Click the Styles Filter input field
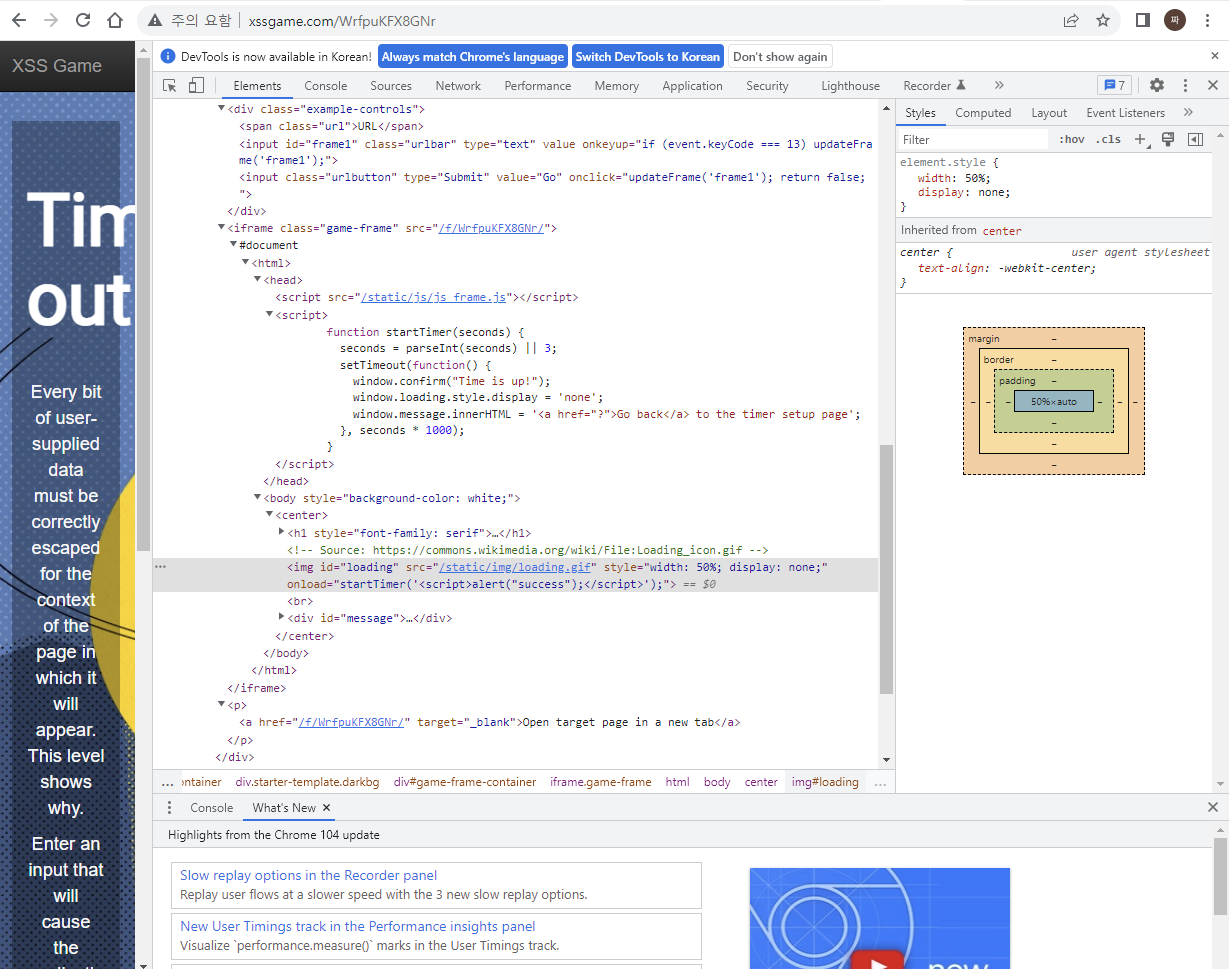Viewport: 1229px width, 969px height. pyautogui.click(x=973, y=140)
